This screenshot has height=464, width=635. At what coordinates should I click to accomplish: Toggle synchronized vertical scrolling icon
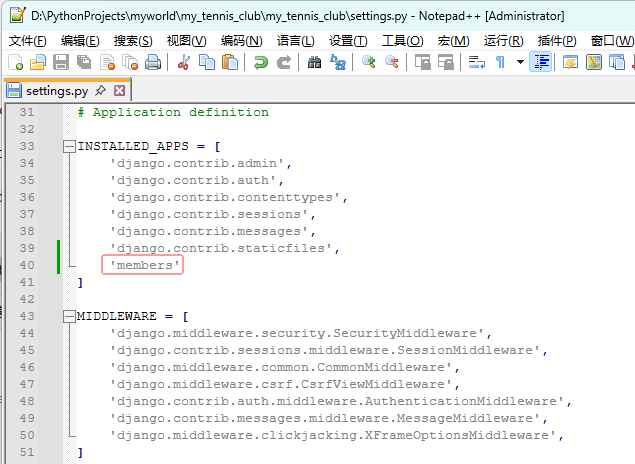click(x=422, y=63)
